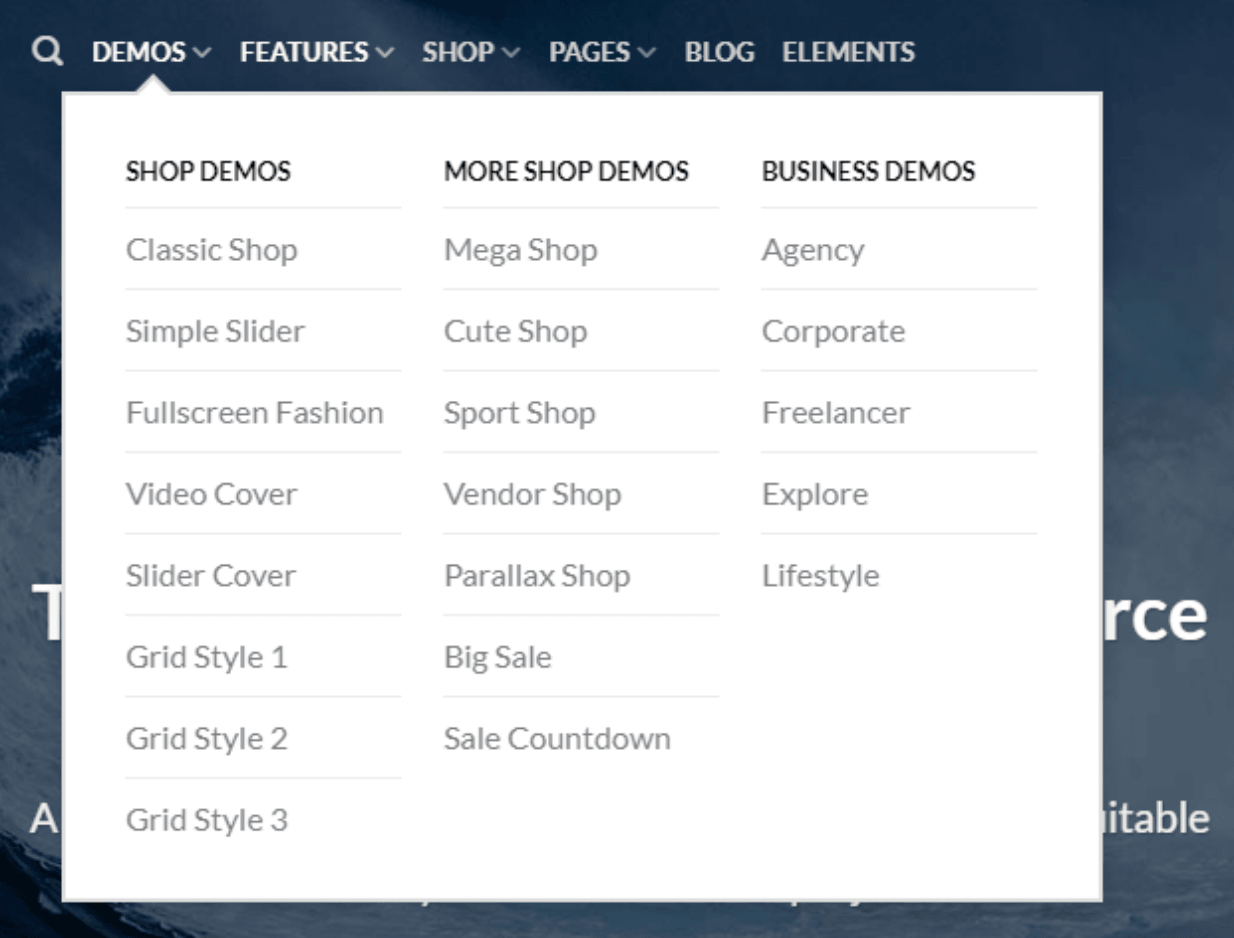
Task: Expand the Features dropdown menu
Action: point(316,52)
